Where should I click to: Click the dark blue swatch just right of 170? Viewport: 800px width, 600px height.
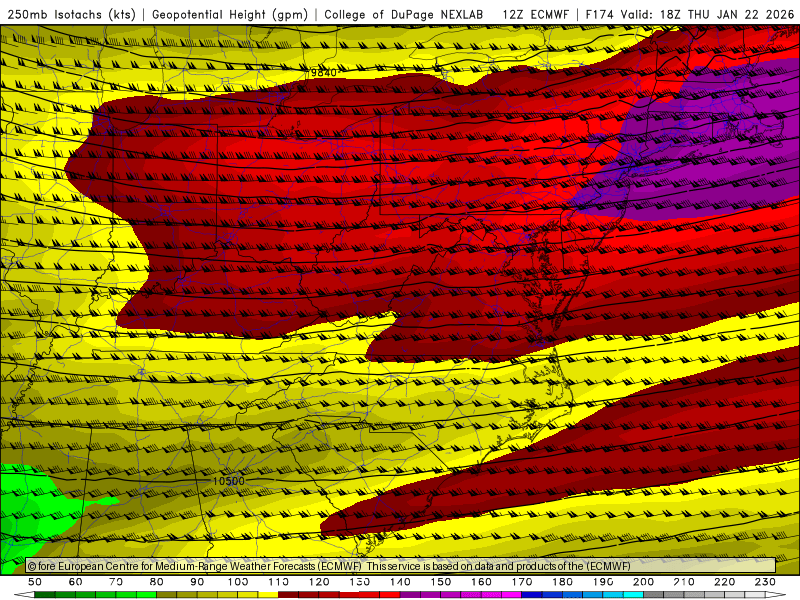pos(532,595)
